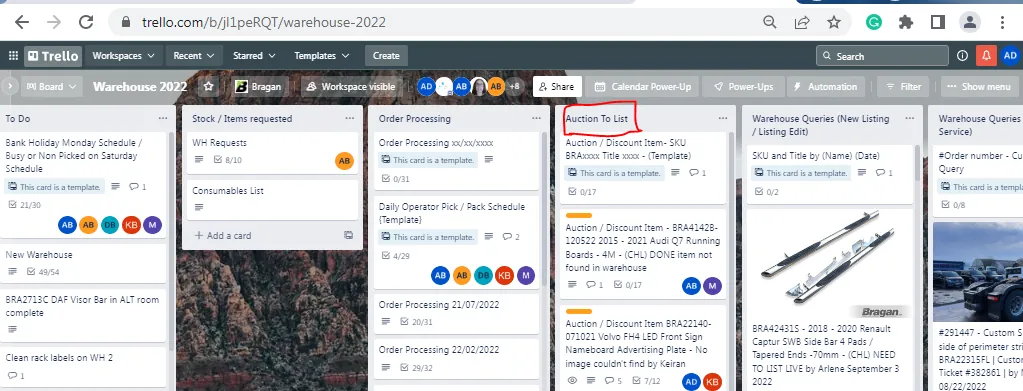This screenshot has height=391, width=1023.
Task: Open running boards product image thumbnail
Action: pyautogui.click(x=830, y=264)
